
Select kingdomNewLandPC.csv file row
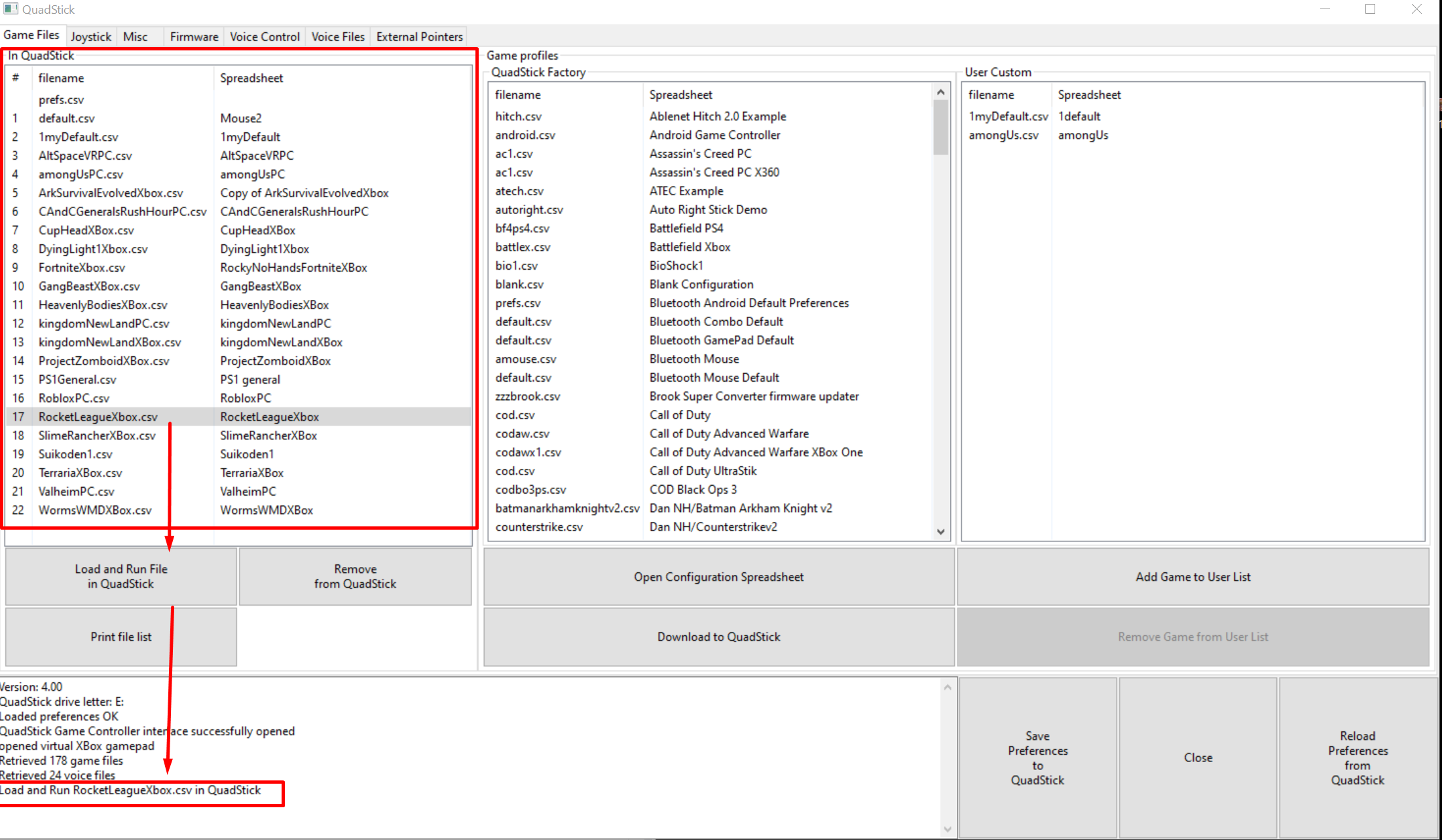238,323
